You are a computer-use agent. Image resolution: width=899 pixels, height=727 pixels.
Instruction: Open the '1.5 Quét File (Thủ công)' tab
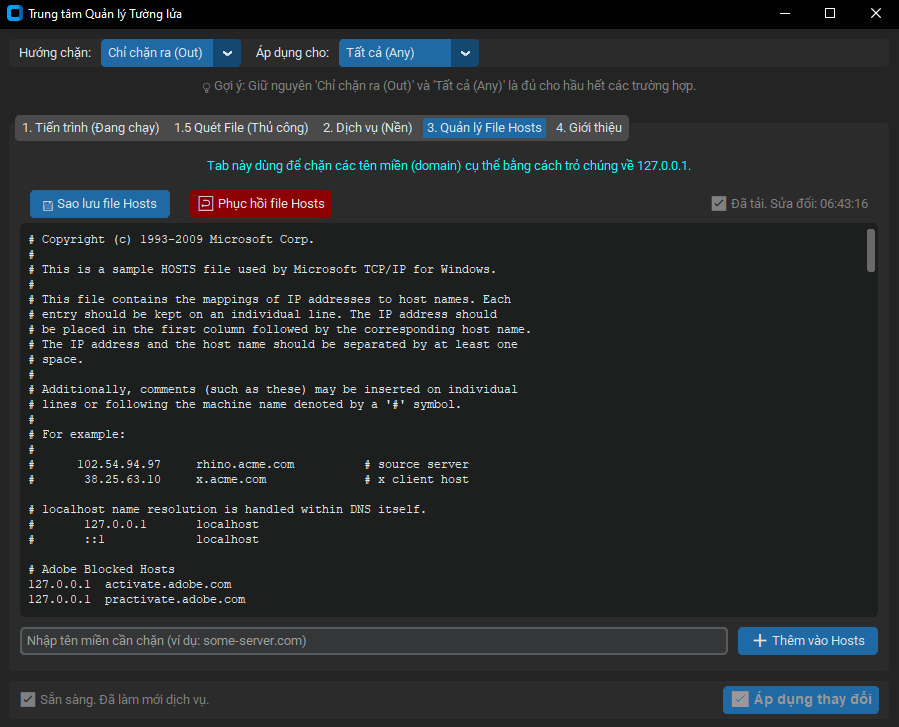click(x=241, y=128)
